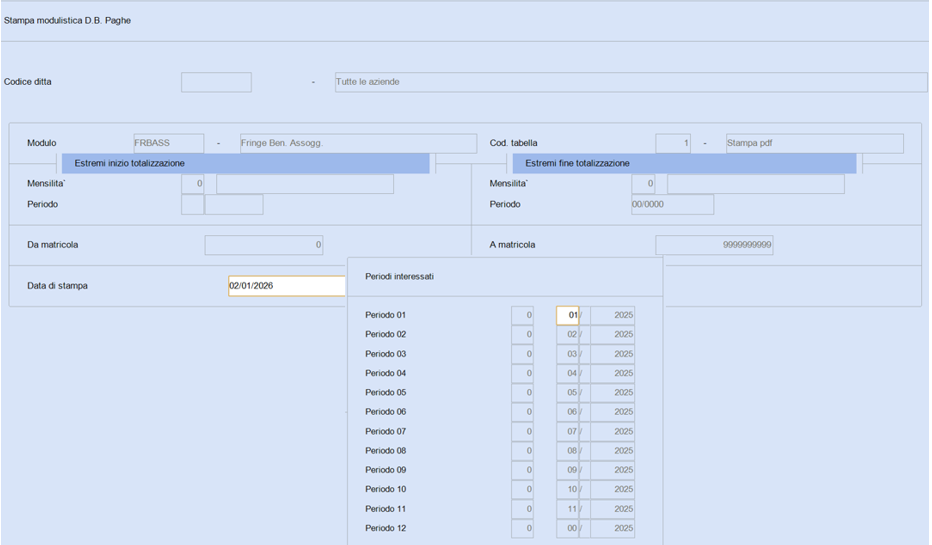Screen dimensions: 932x545
Task: Click the end Periodo field showing 00/0000
Action: [x=672, y=204]
